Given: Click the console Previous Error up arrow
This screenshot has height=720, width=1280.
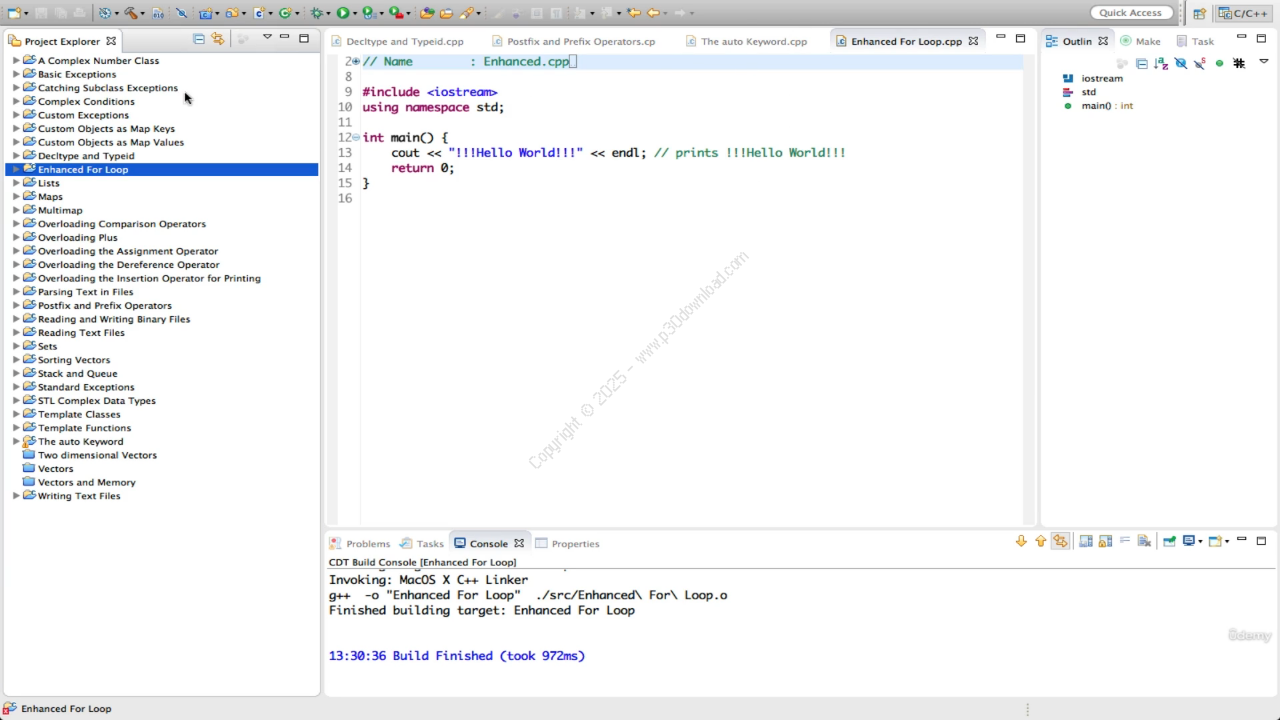Looking at the screenshot, I should [x=1041, y=541].
